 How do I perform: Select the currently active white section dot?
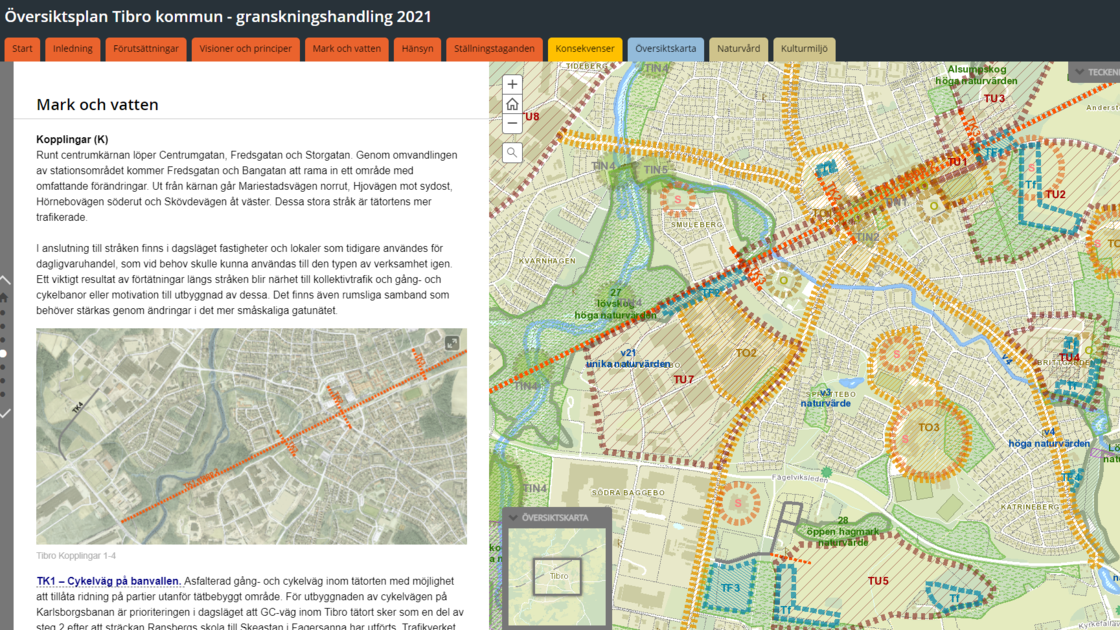click(4, 354)
